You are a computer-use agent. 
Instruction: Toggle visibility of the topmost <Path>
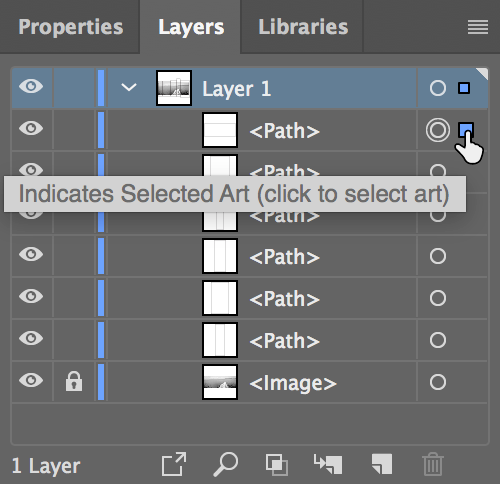[x=31, y=128]
